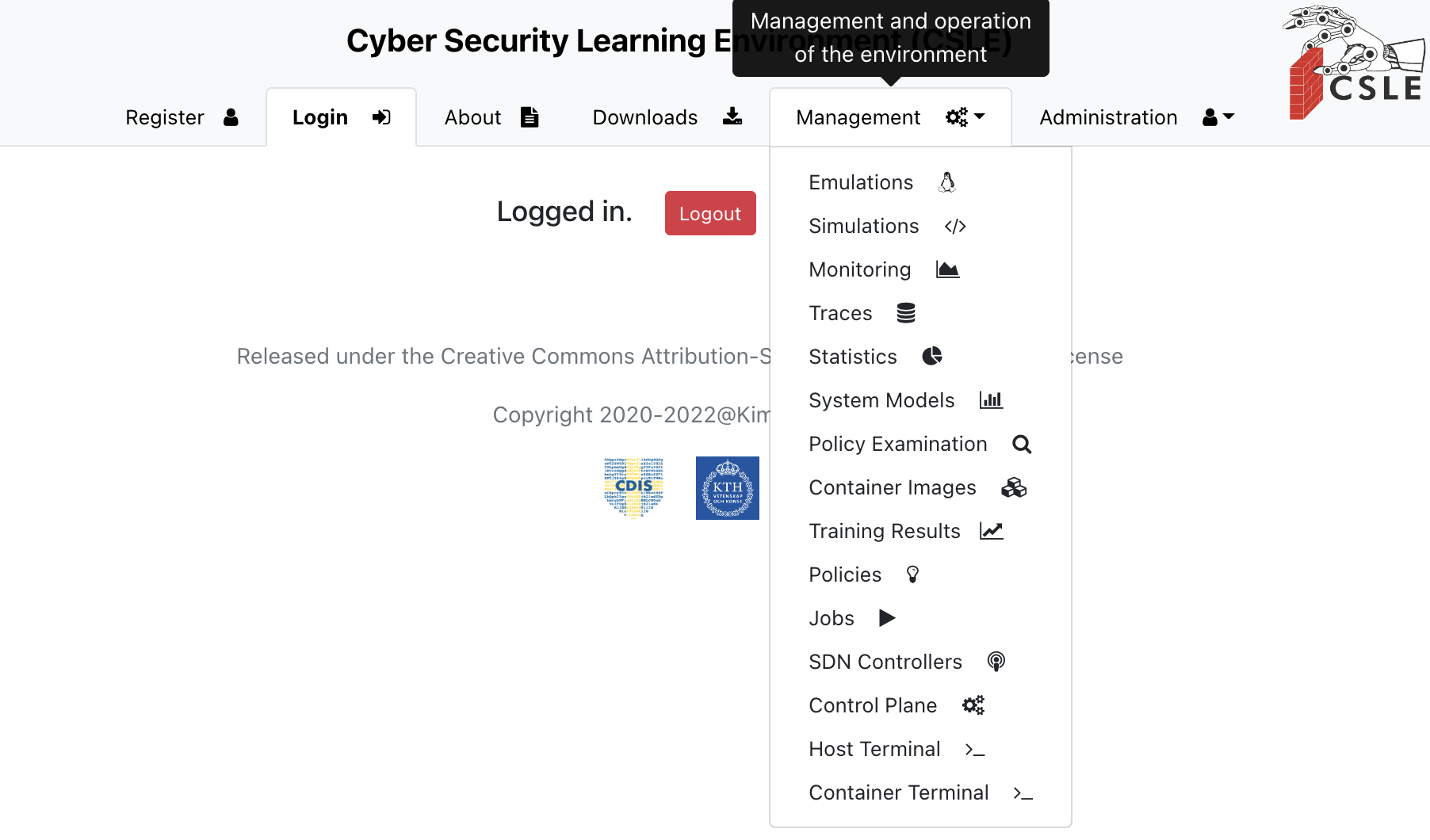Click the podcast icon beside SDN Controllers
This screenshot has width=1430, height=840.
(996, 662)
